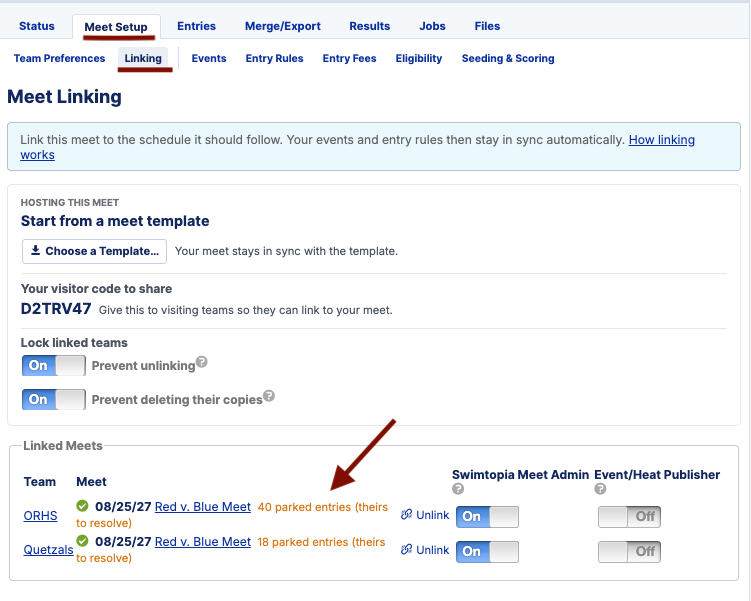The width and height of the screenshot is (751, 601).
Task: Click the Choose a Template button
Action: tap(94, 251)
